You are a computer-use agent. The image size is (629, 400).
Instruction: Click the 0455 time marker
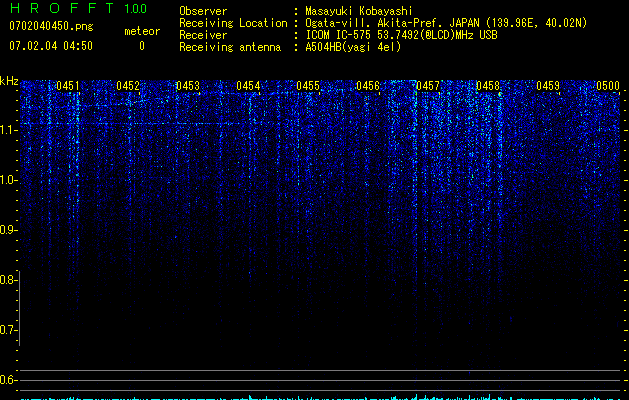(308, 86)
